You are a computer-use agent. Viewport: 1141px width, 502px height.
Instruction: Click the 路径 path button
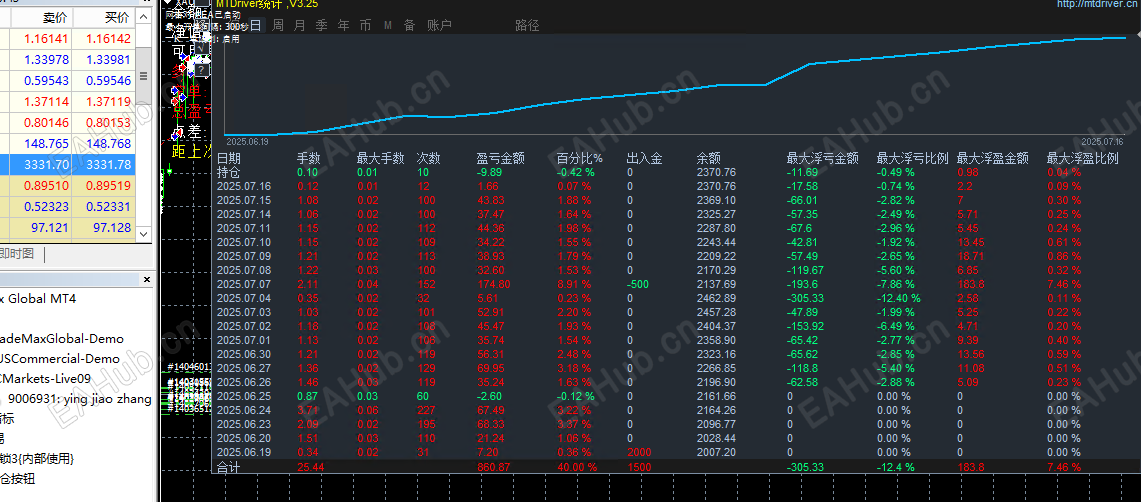tap(527, 25)
